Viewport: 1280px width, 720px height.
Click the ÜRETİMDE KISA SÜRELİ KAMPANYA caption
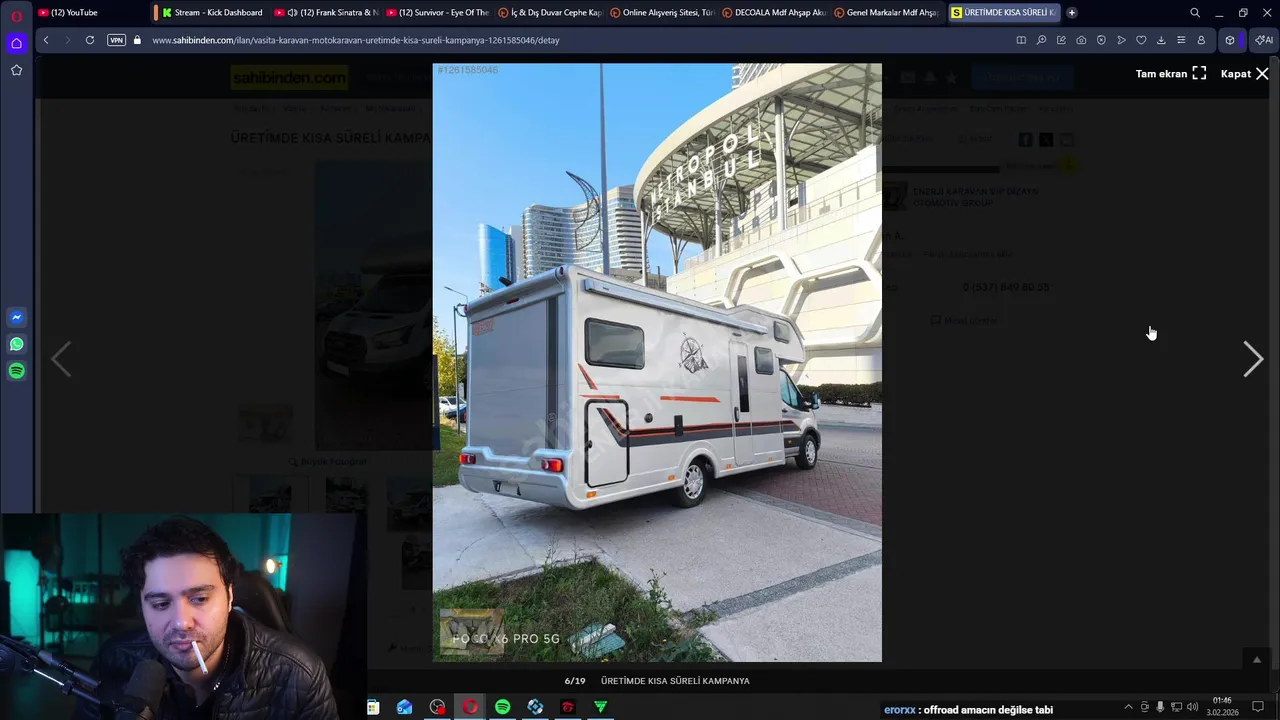tap(675, 681)
